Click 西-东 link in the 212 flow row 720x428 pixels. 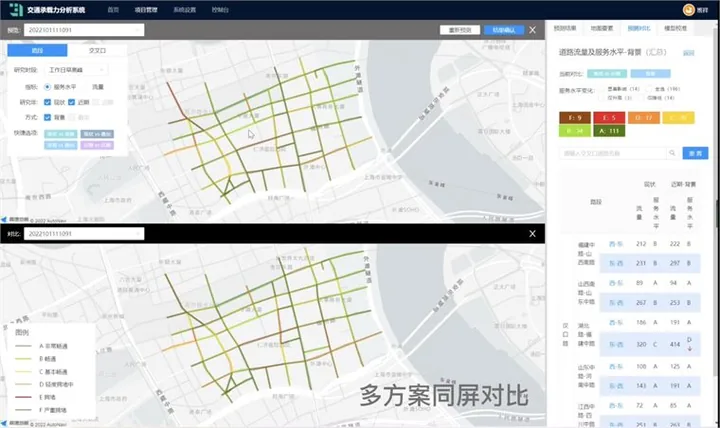(615, 244)
